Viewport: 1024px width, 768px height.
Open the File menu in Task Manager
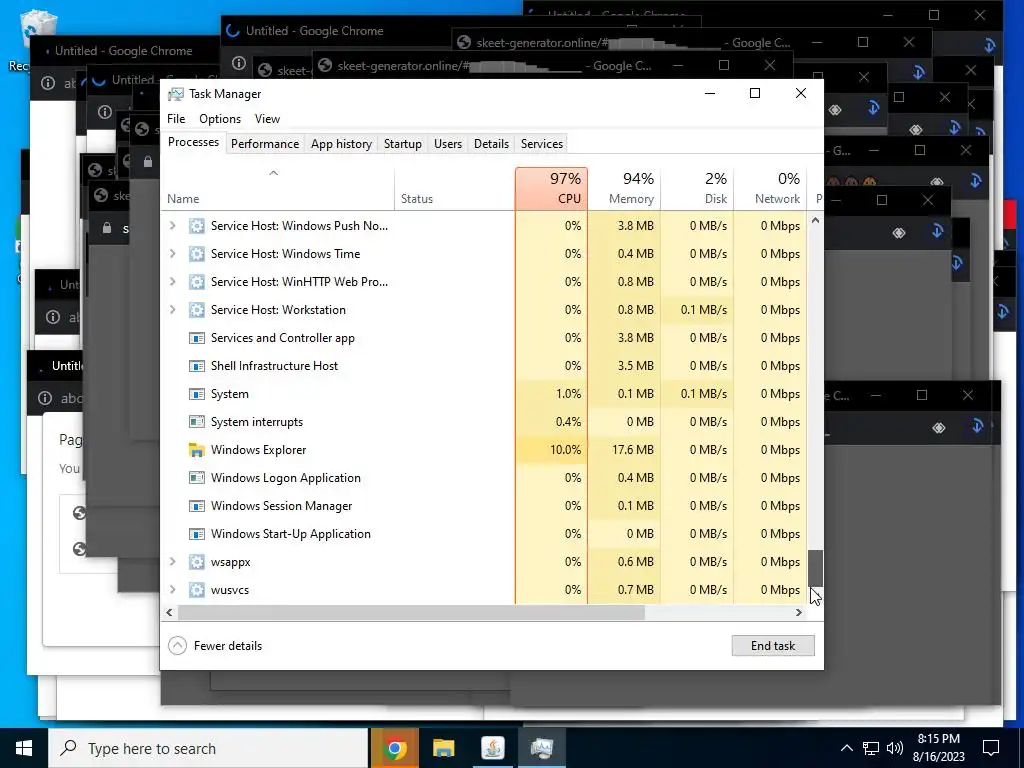click(176, 119)
